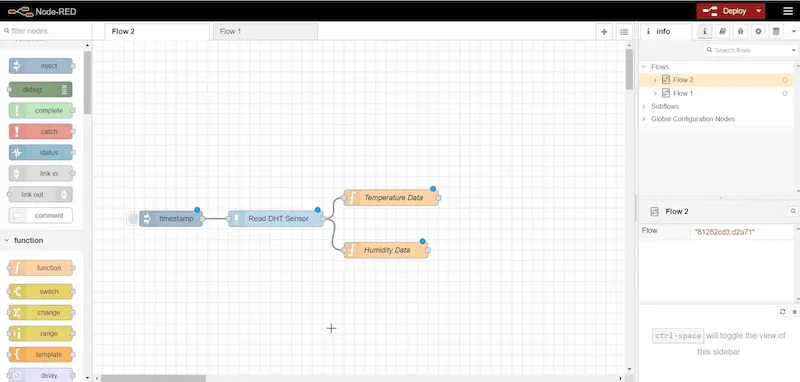The width and height of the screenshot is (800, 382).
Task: Open the information sidebar icon
Action: pos(705,32)
